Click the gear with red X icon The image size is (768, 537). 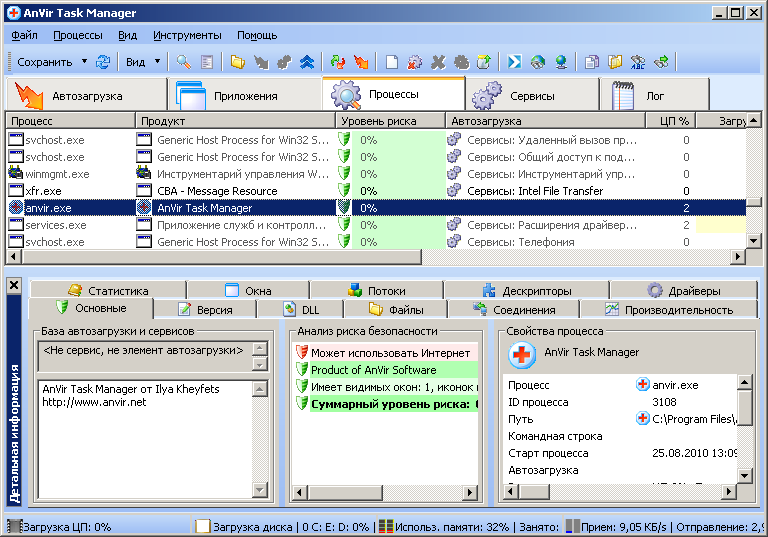[415, 62]
